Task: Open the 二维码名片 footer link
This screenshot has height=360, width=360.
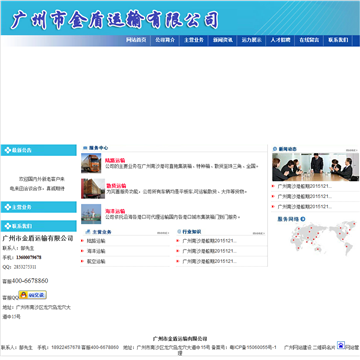Action: 324,348
